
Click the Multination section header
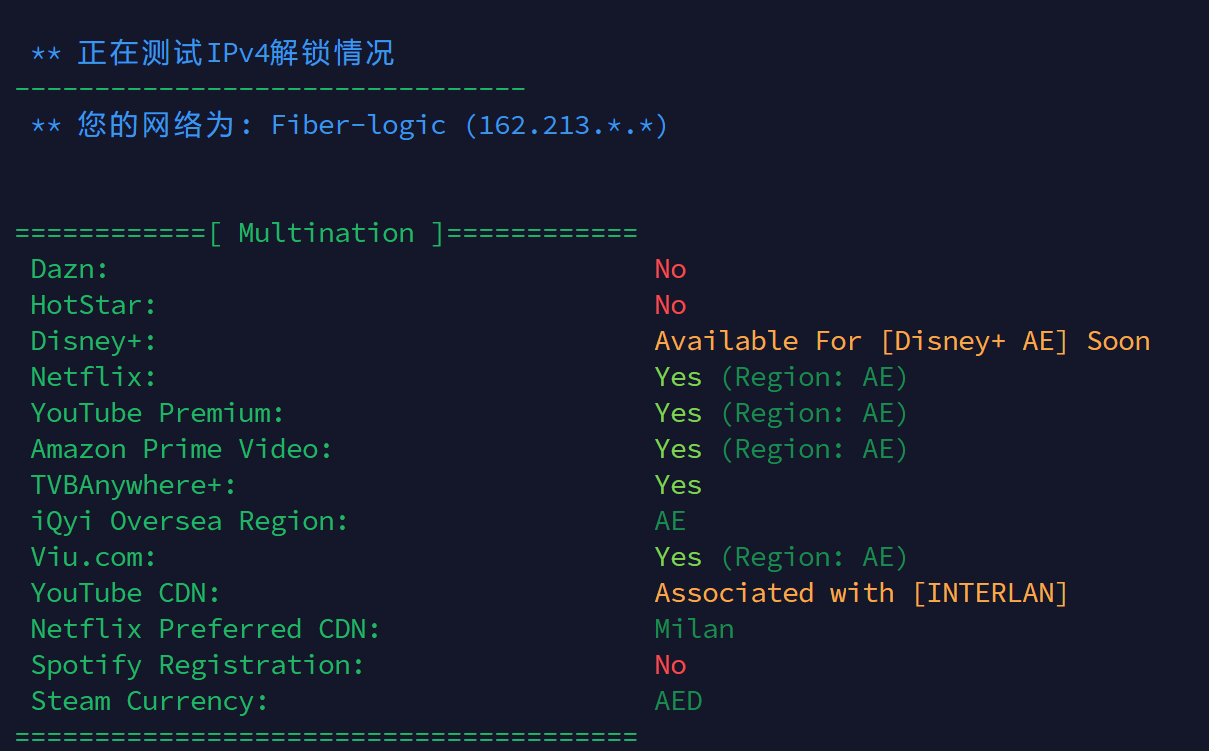click(326, 233)
